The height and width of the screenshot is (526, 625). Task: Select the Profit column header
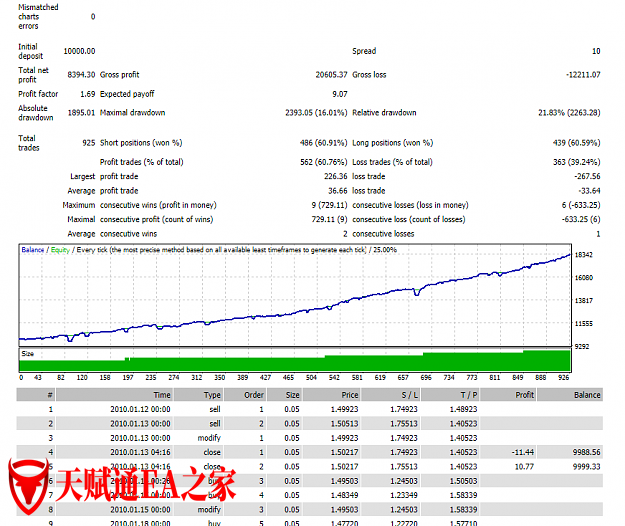click(x=521, y=395)
